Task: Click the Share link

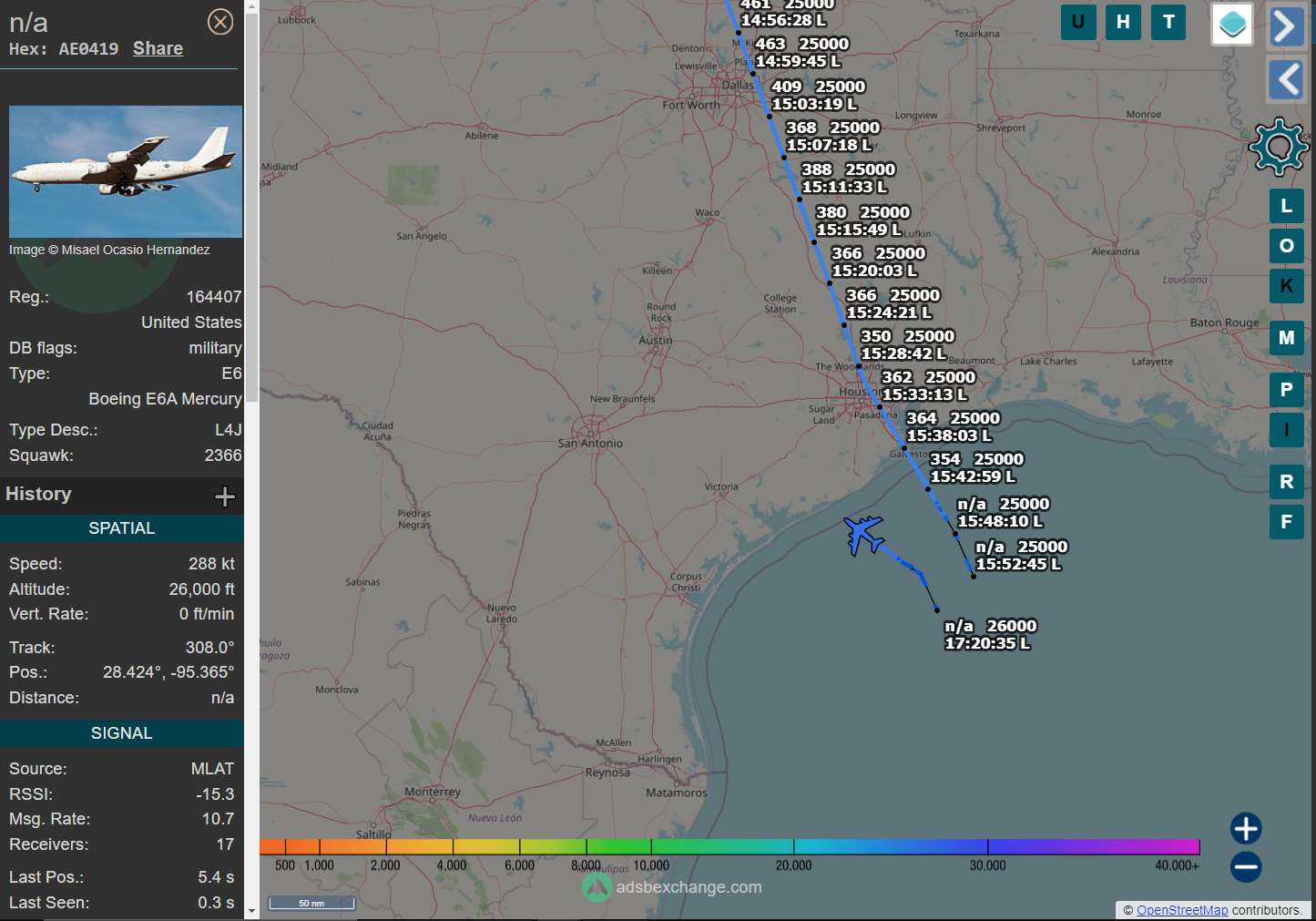Action: click(158, 49)
